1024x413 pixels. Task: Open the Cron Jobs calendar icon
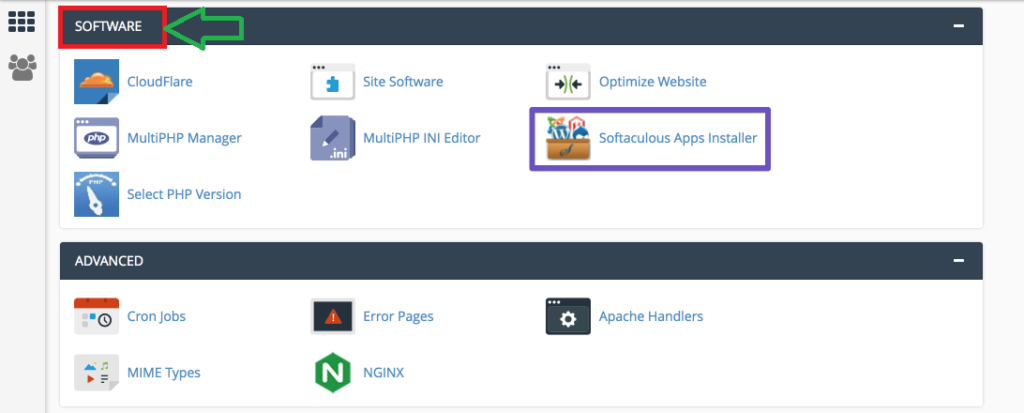point(96,316)
